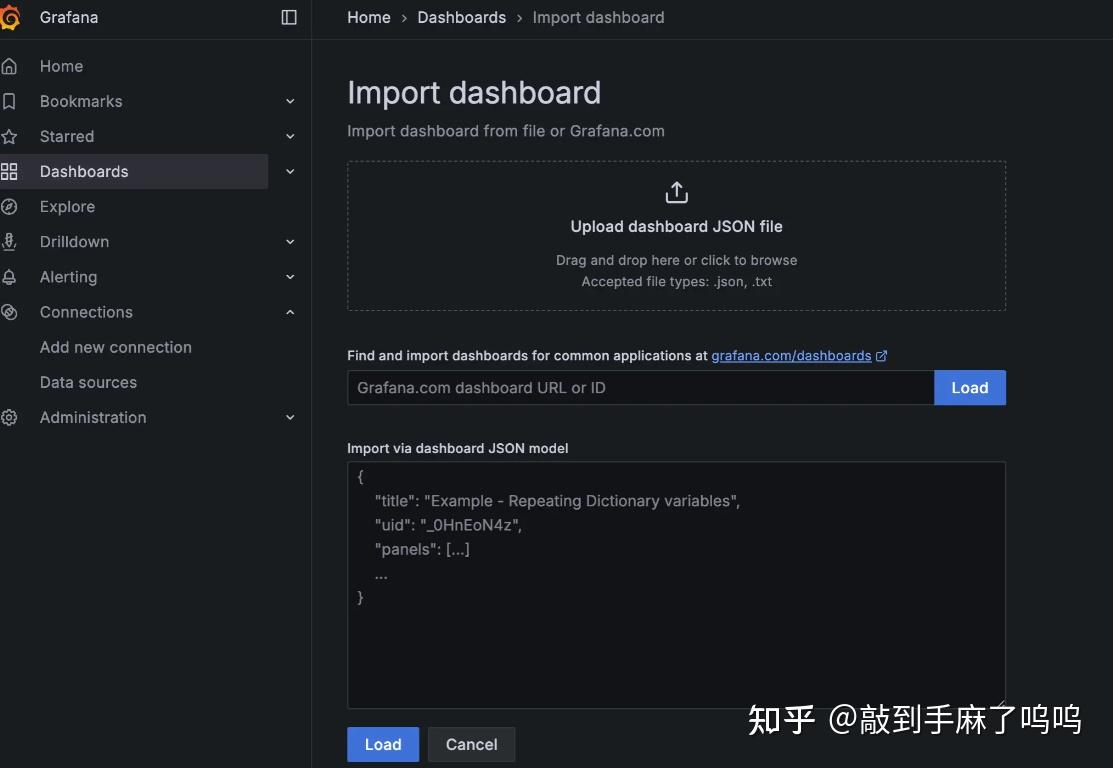The width and height of the screenshot is (1113, 768).
Task: Open Home in the sidebar menu
Action: coord(61,66)
